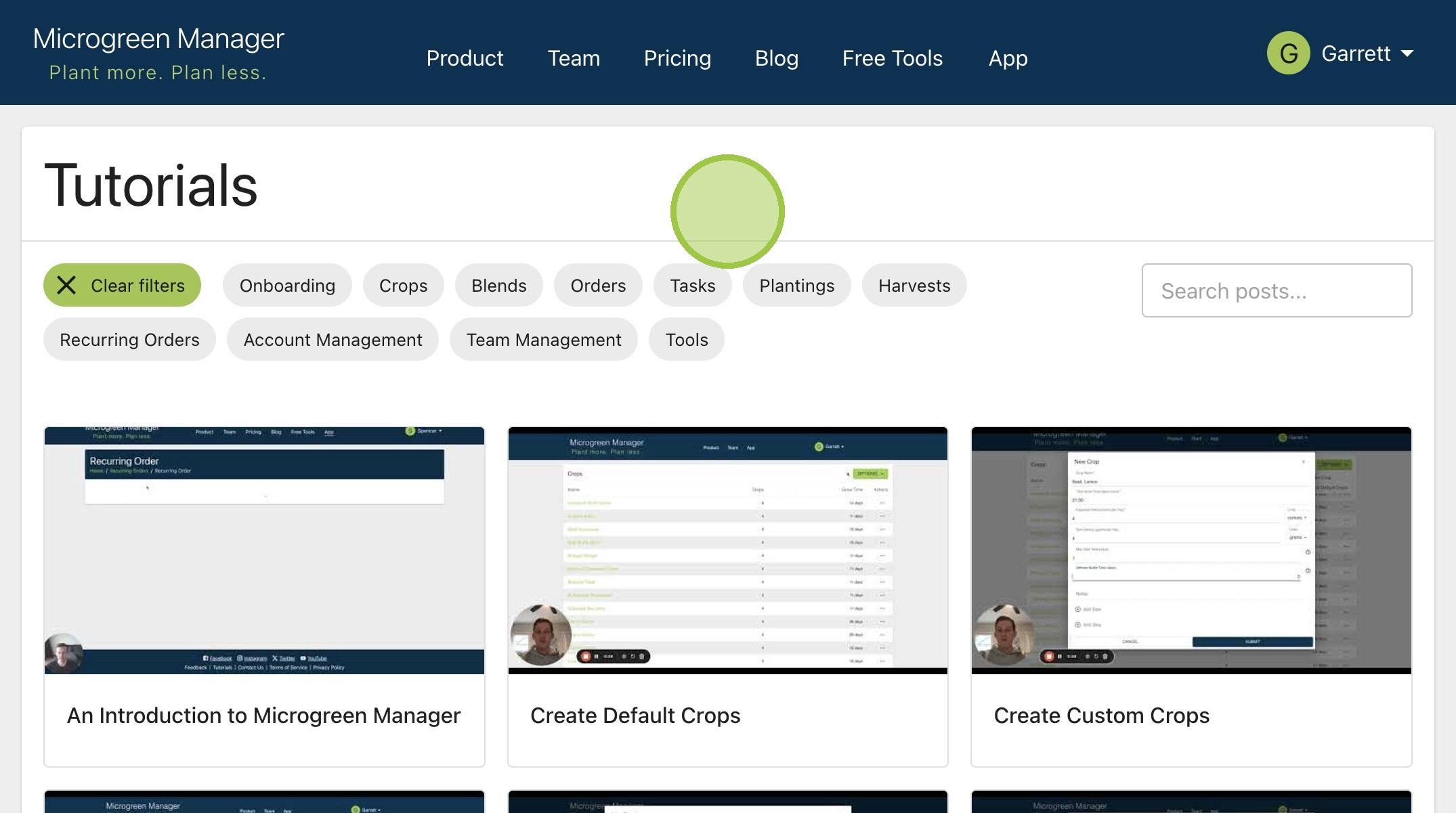This screenshot has height=813, width=1456.
Task: Click the 'Create Custom Crops' title
Action: tap(1101, 716)
